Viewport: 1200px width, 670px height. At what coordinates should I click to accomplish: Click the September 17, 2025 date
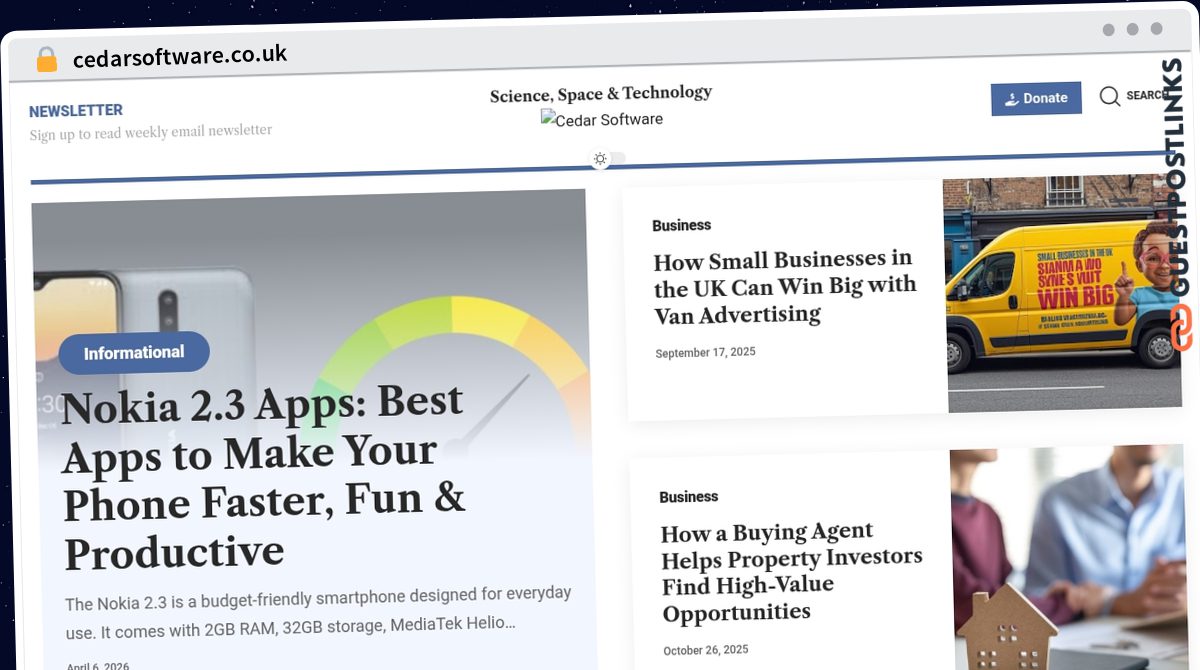click(705, 353)
